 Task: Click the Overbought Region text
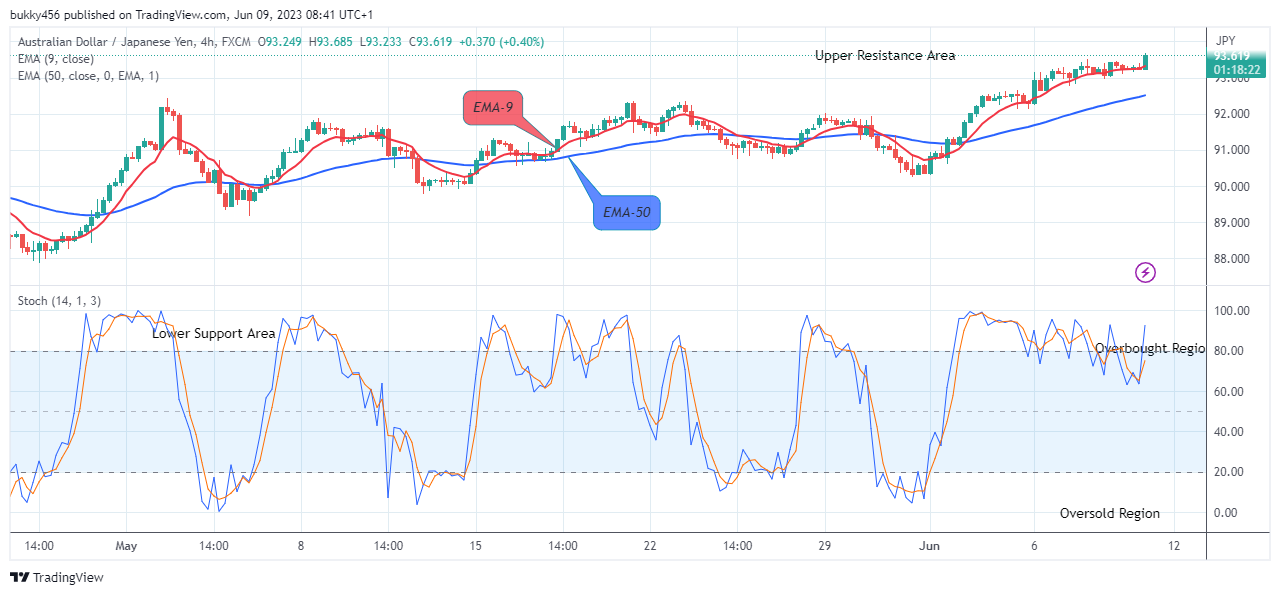[1150, 349]
